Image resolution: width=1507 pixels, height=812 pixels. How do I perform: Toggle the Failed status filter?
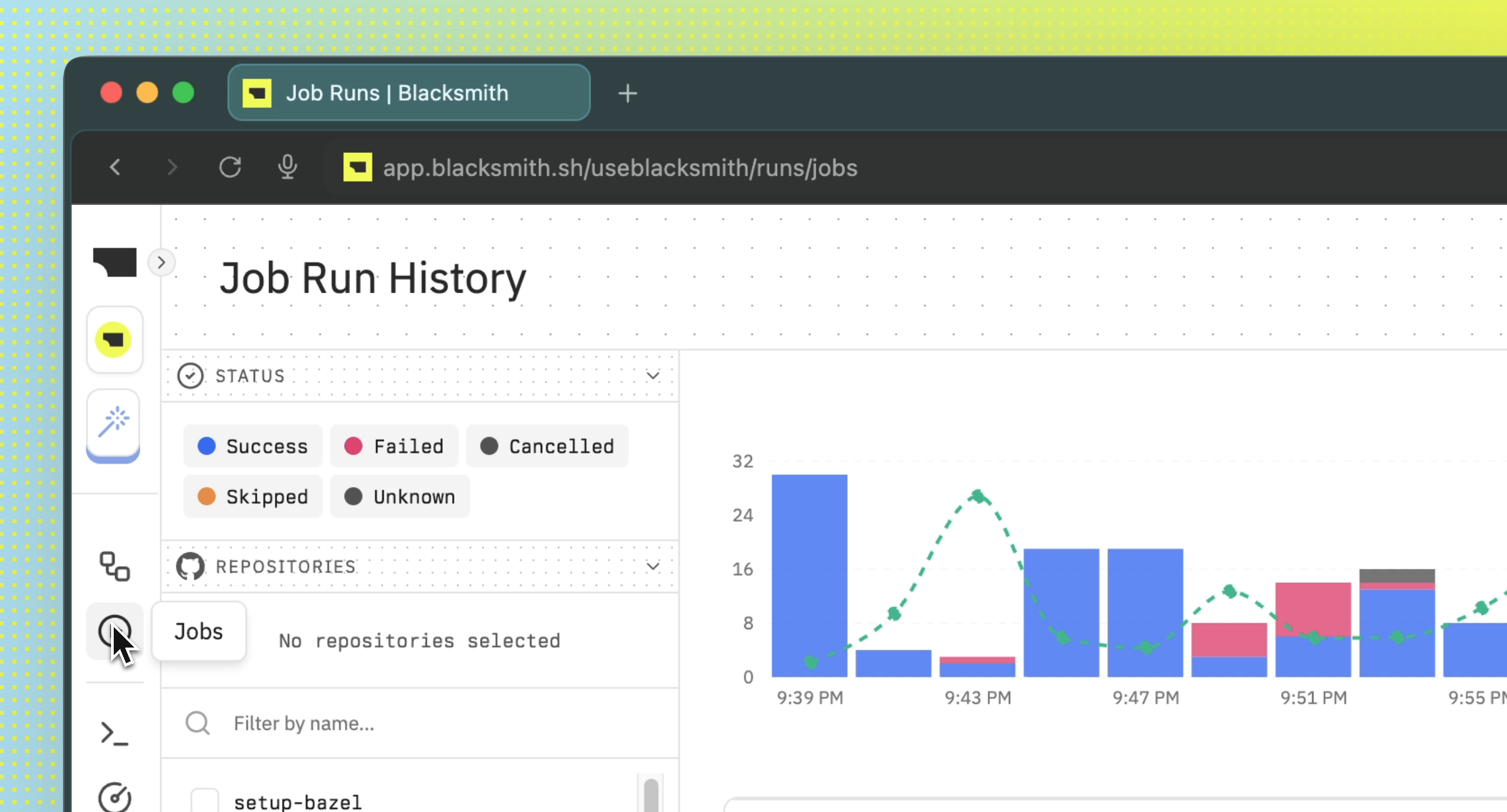tap(394, 447)
